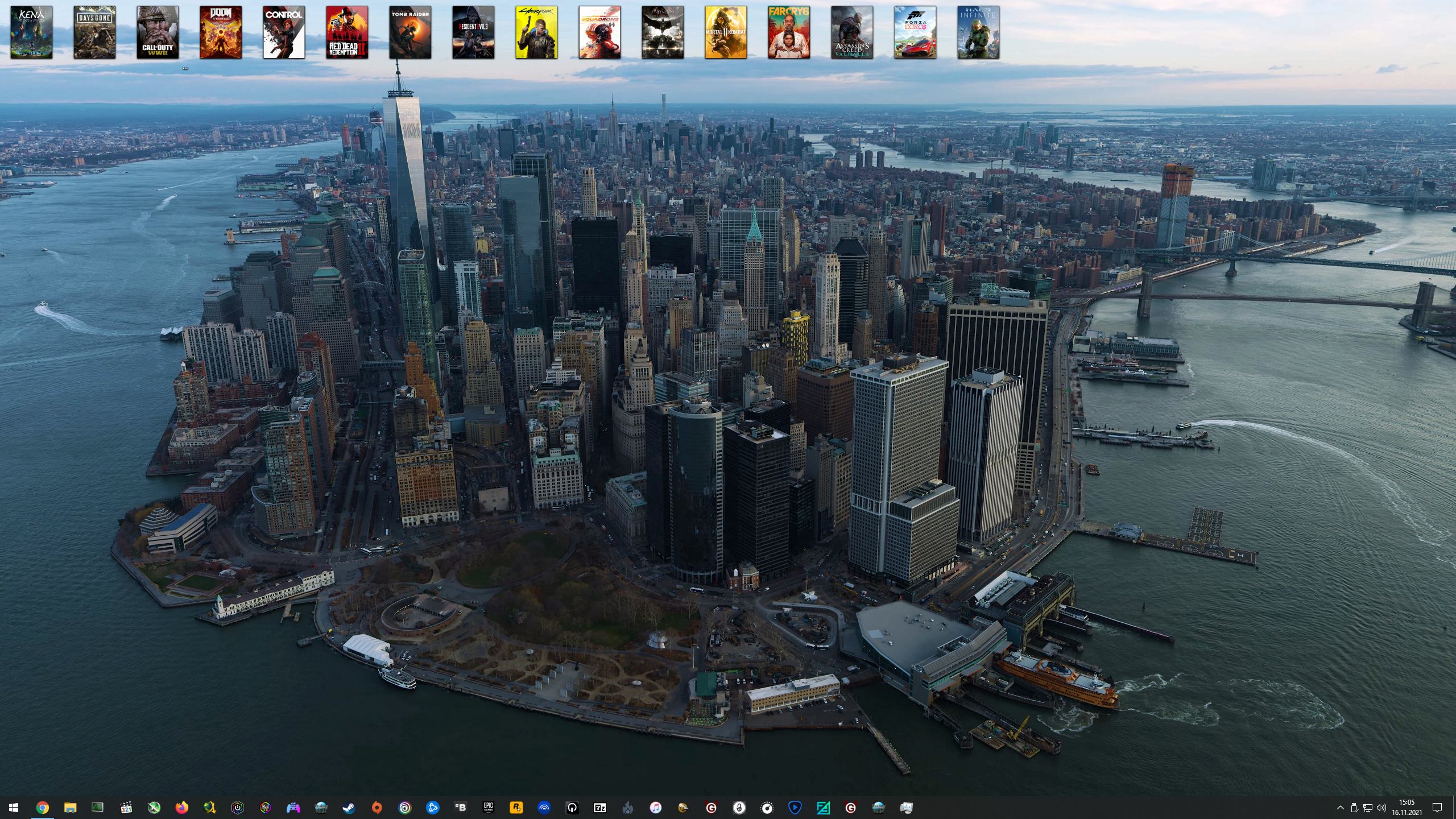Open File Explorer from the taskbar
Screen dimensions: 1456x819
tap(70, 808)
